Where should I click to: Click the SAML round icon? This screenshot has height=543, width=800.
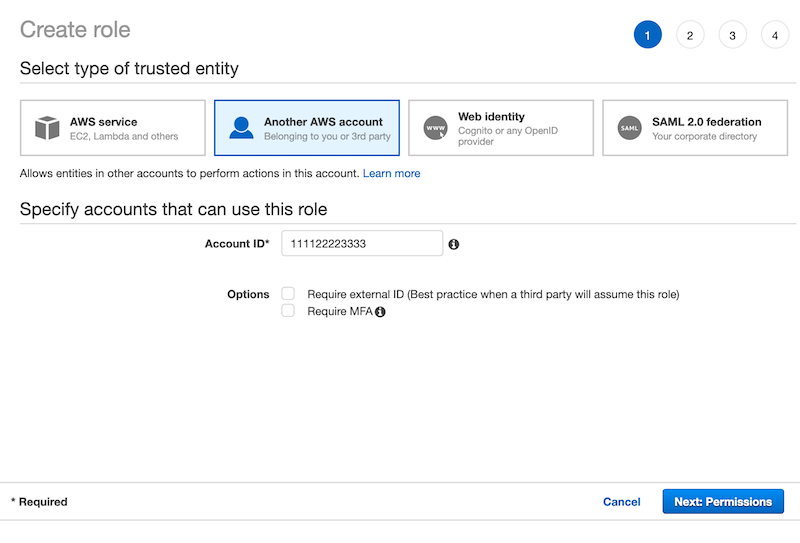click(630, 128)
